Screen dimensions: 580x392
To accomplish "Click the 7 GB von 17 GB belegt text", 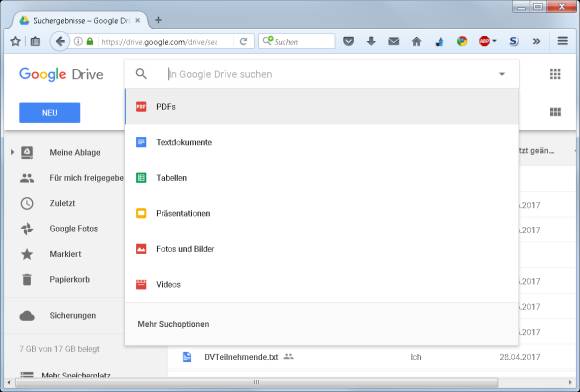I will click(60, 348).
